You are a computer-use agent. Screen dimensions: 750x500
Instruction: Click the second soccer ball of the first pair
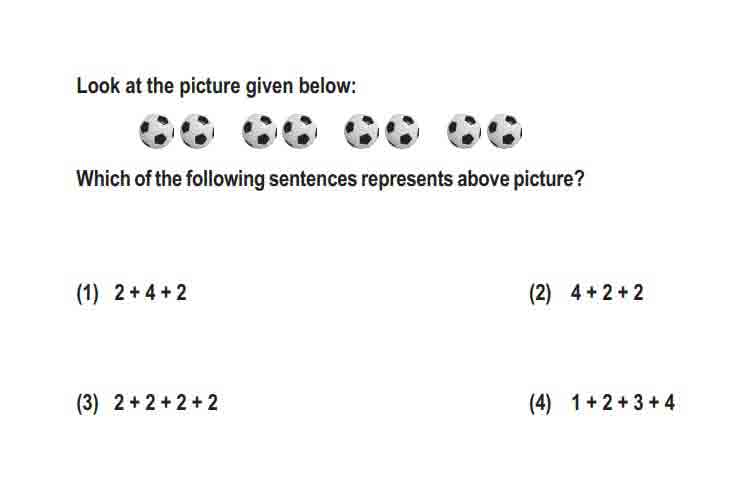click(197, 131)
